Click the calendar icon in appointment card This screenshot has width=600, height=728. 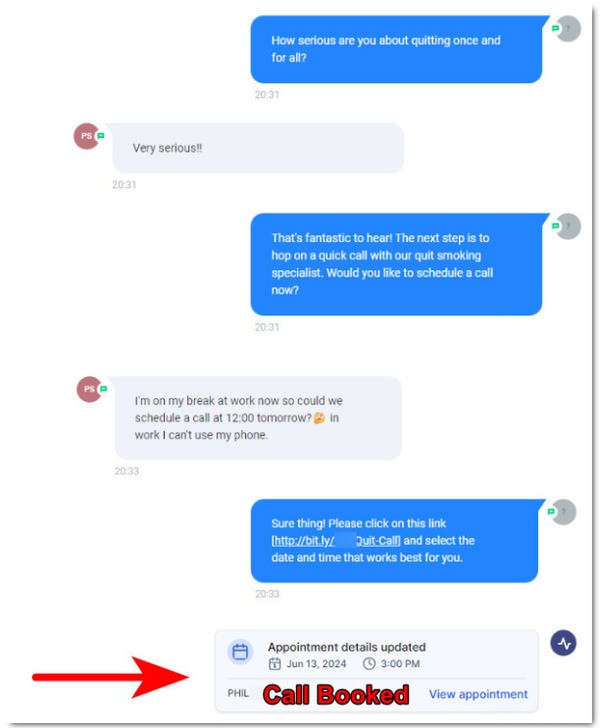tap(240, 652)
